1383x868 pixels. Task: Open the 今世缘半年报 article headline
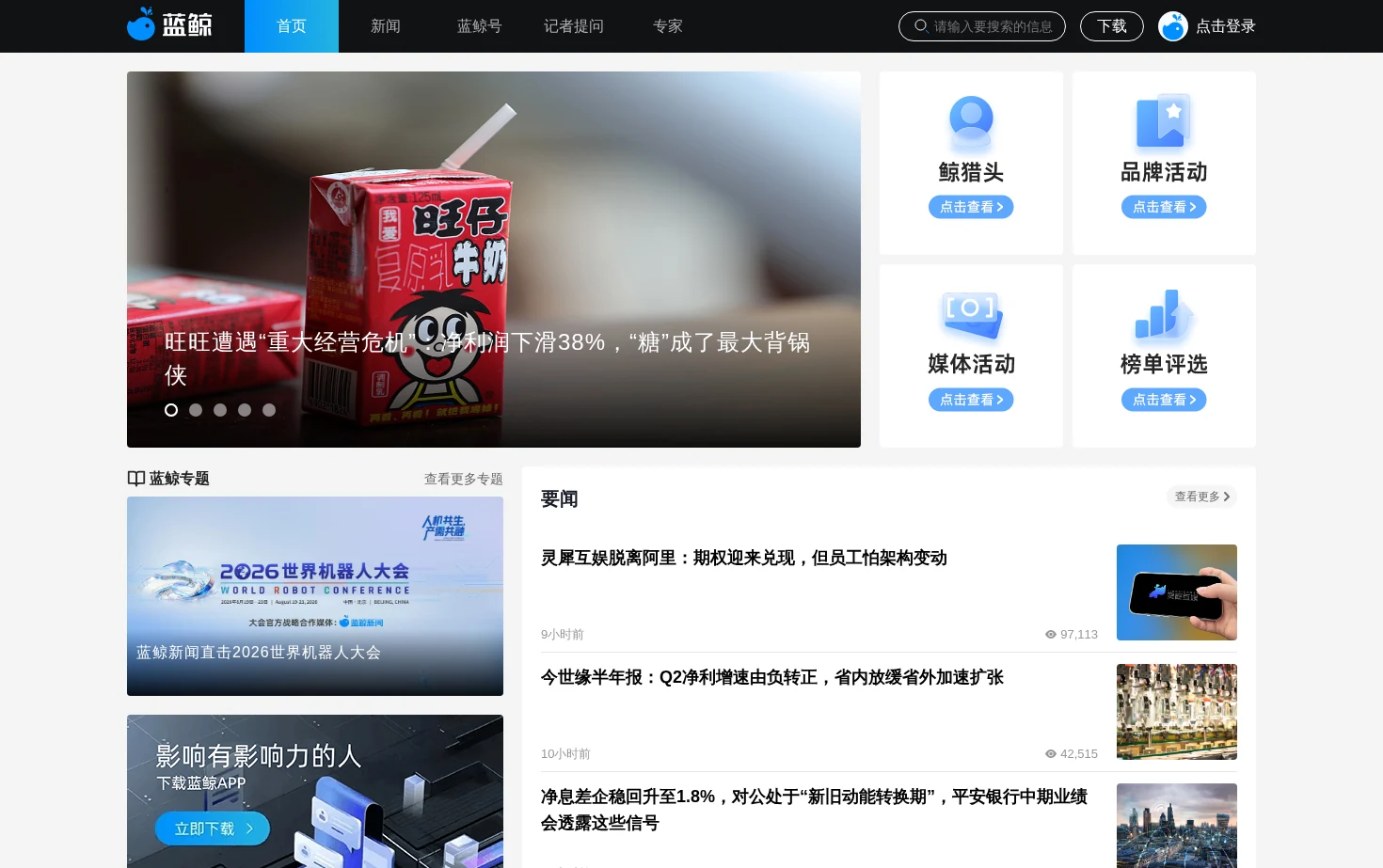(772, 677)
